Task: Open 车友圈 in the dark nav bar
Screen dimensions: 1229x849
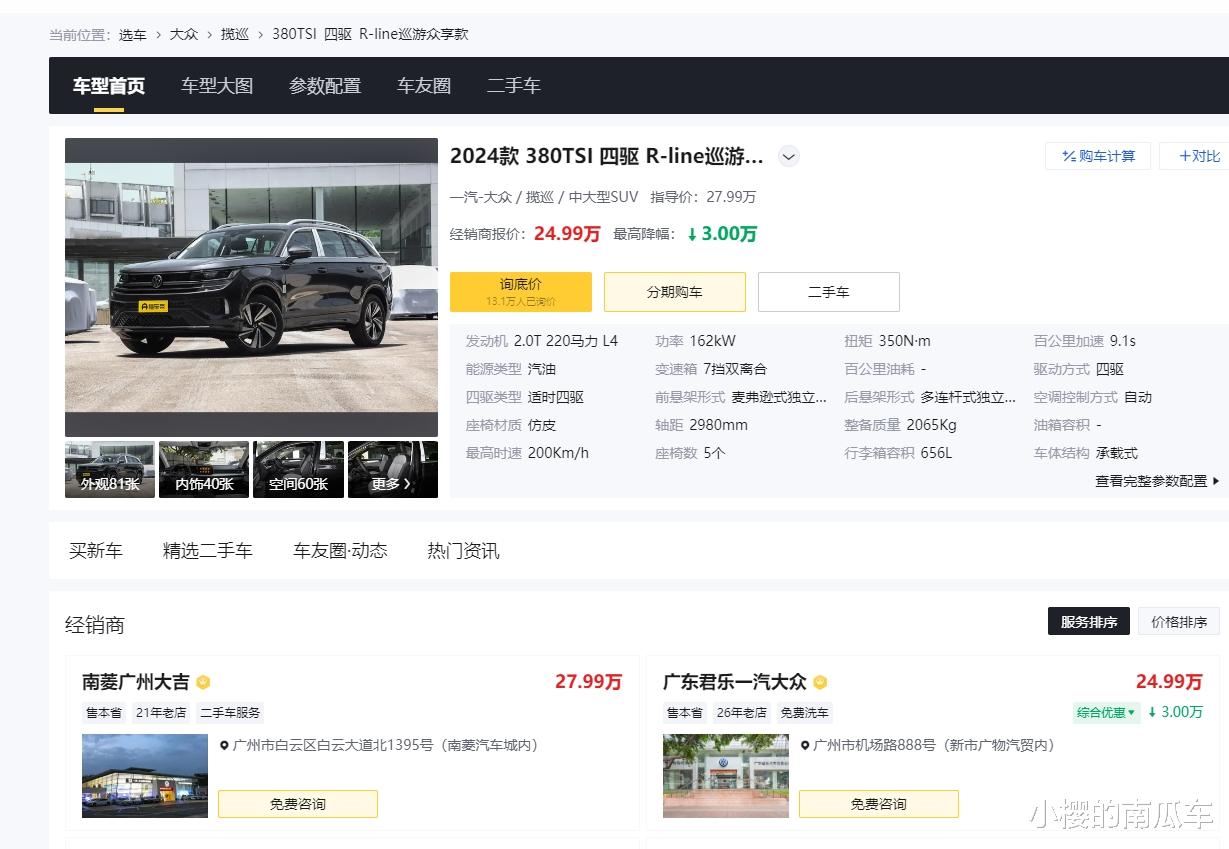Action: tap(424, 86)
